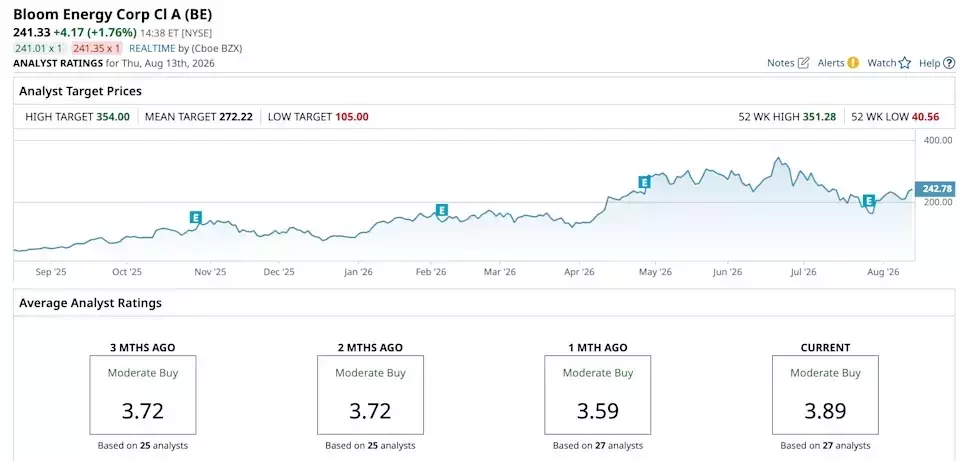This screenshot has width=960, height=461.
Task: Click the (Cboe BZX) exchange label
Action: pos(217,48)
